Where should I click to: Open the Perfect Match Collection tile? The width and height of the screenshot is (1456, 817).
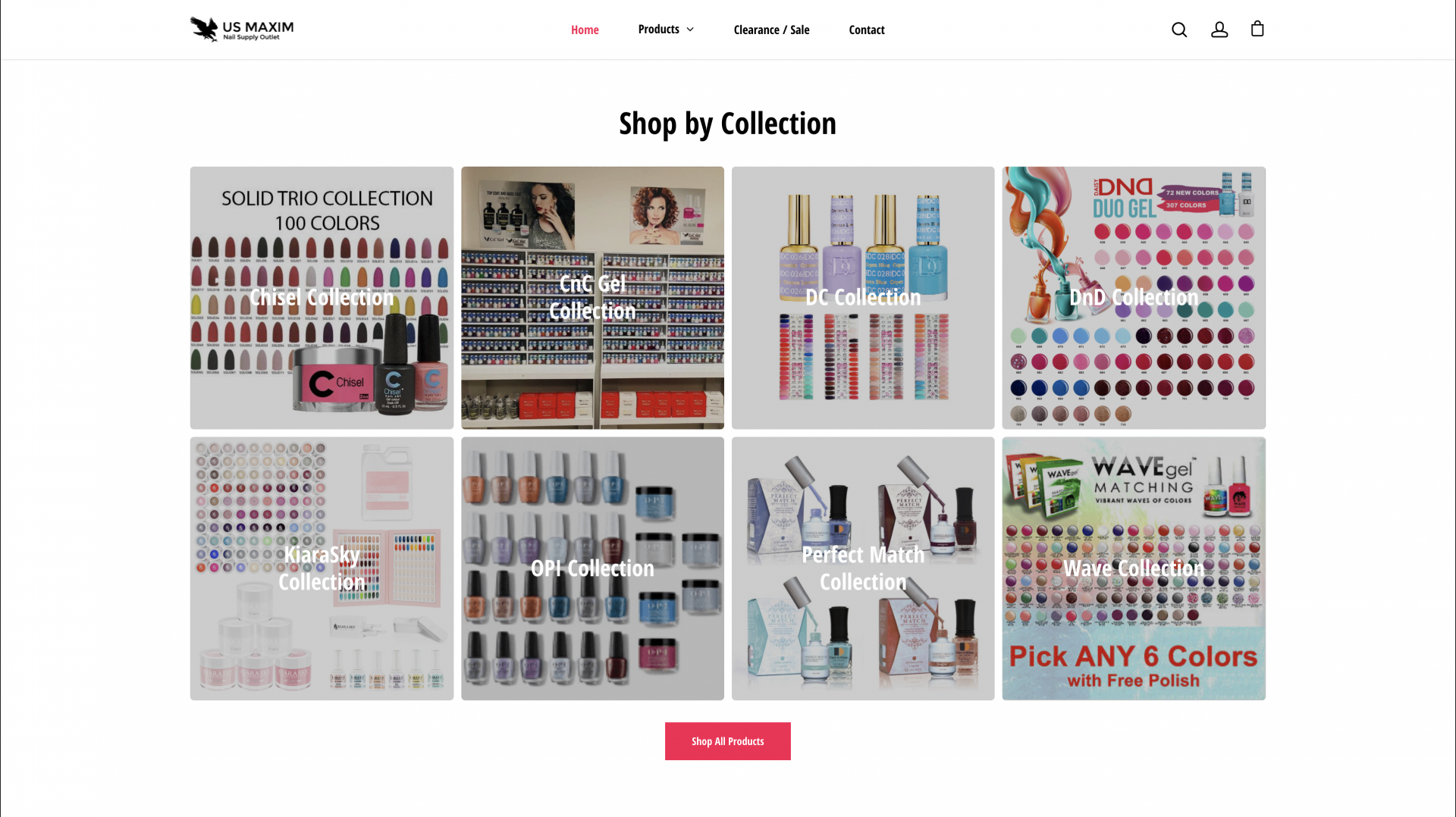tap(863, 568)
